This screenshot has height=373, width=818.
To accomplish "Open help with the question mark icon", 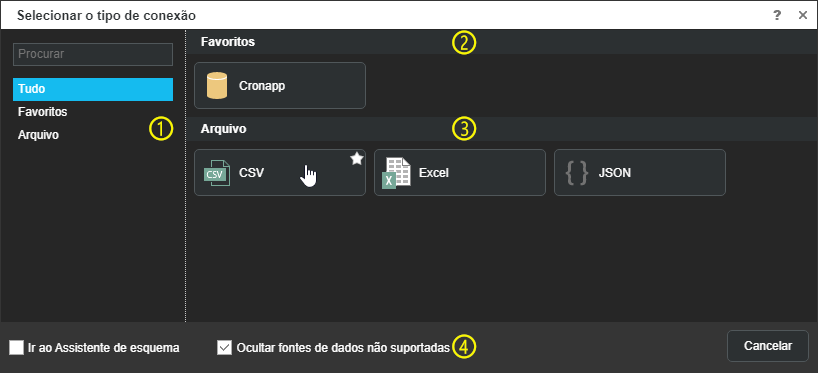I will pos(777,15).
